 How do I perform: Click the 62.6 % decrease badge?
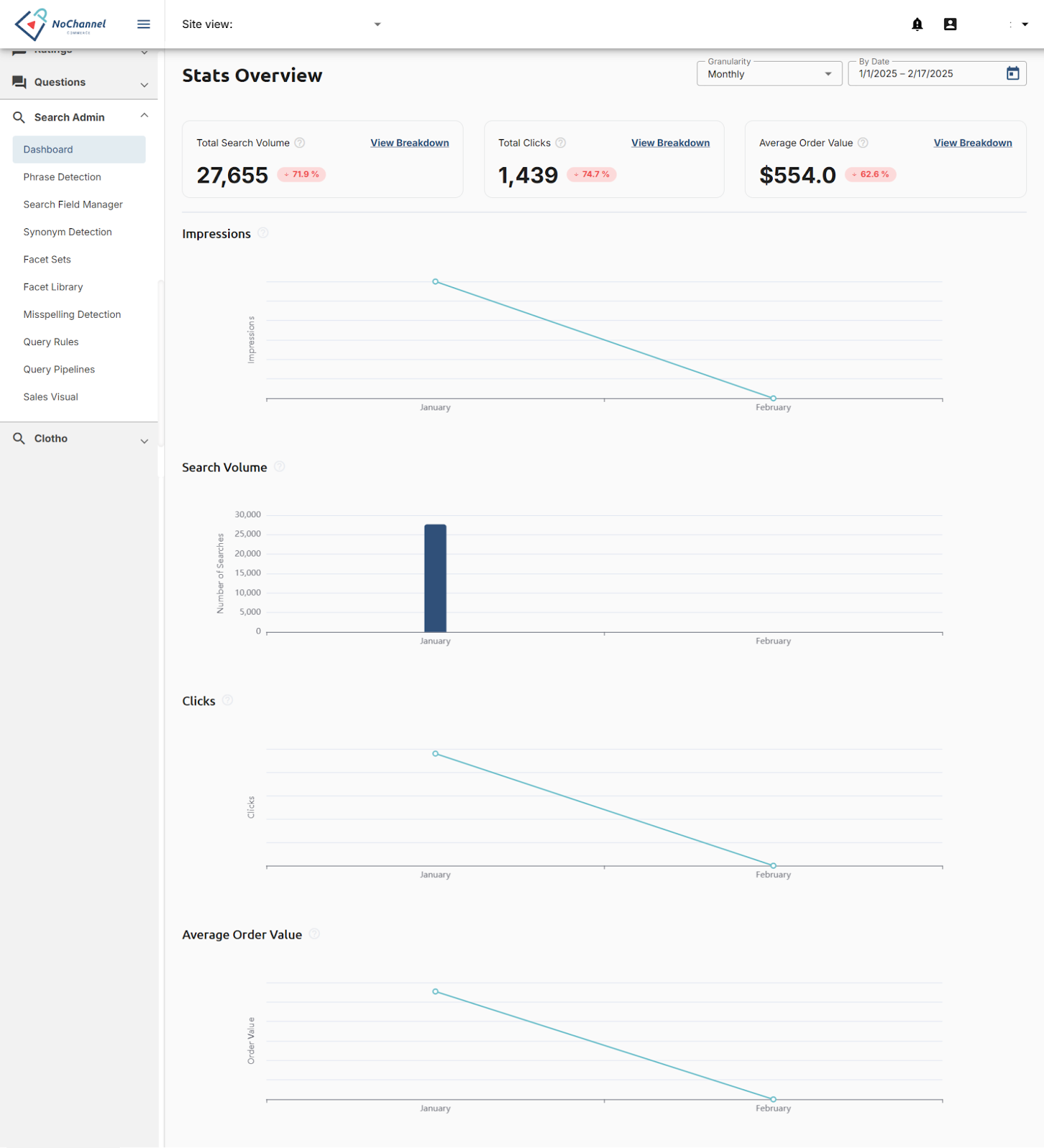(870, 174)
